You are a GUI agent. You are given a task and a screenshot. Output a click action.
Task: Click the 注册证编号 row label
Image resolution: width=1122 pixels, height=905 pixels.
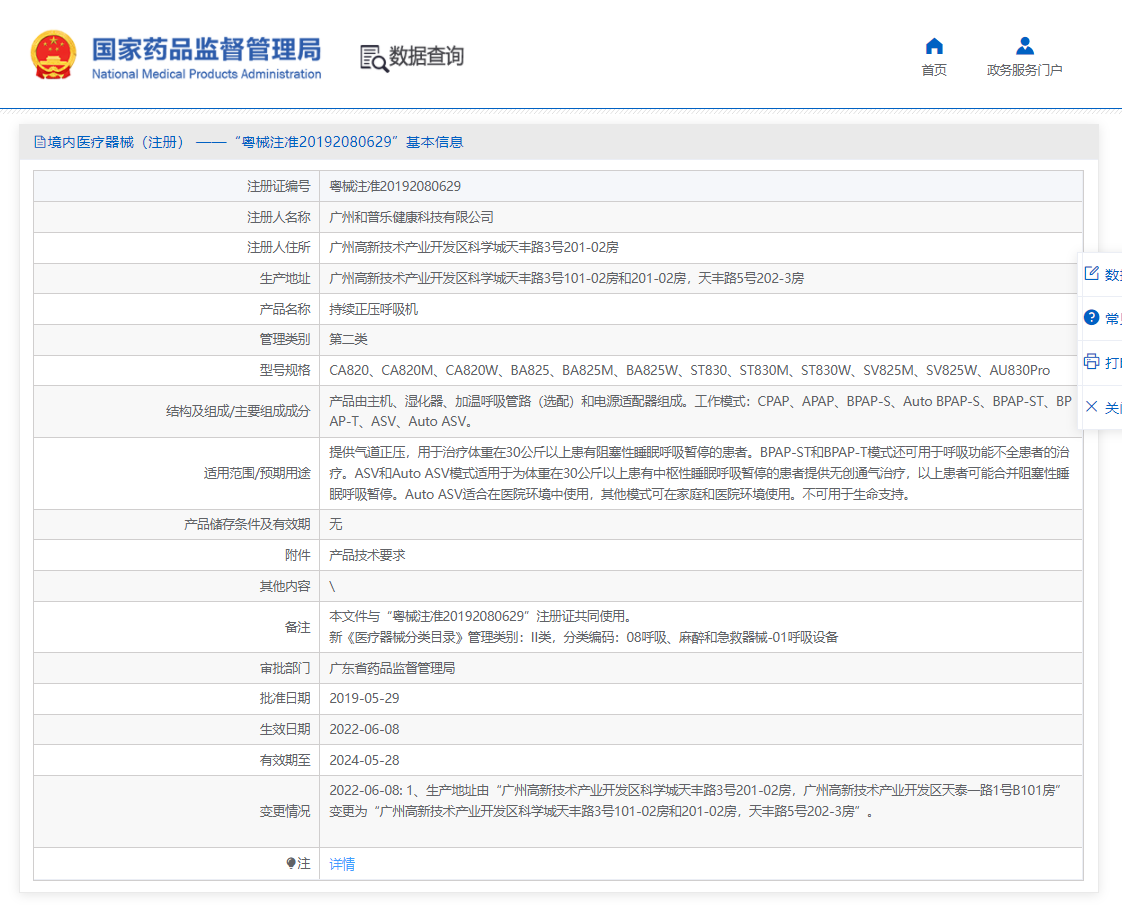tap(278, 187)
